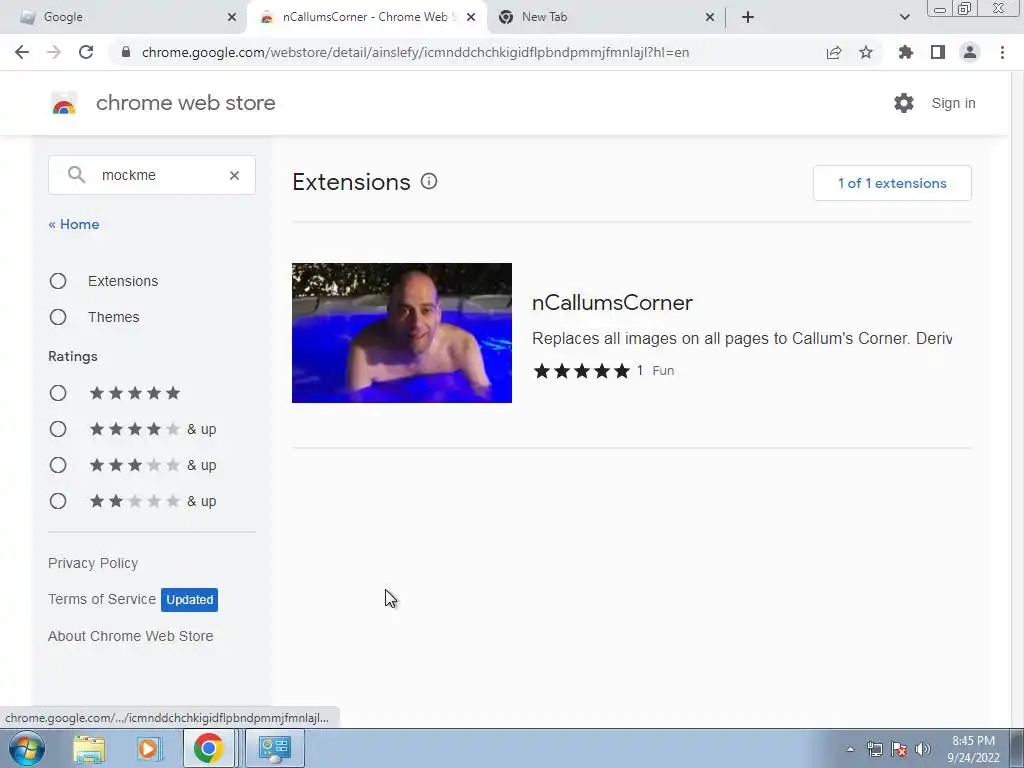This screenshot has height=768, width=1024.
Task: Click the Chrome taskbar icon
Action: (208, 748)
